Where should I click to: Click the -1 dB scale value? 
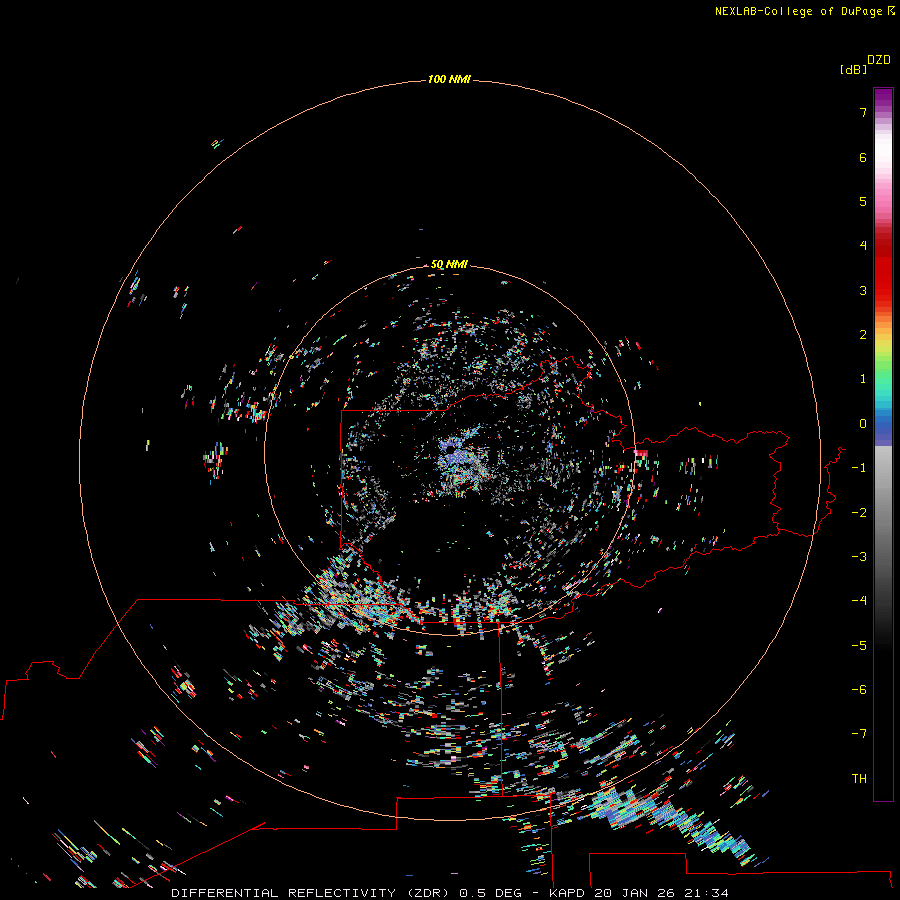[x=859, y=468]
